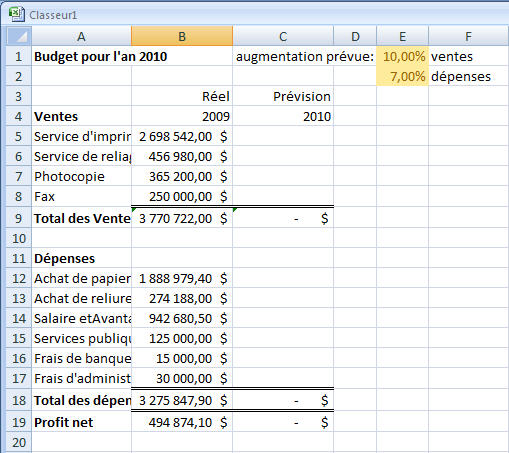Screen dimensions: 509x453
Task: Click the "Fax" cell
Action: 82,196
